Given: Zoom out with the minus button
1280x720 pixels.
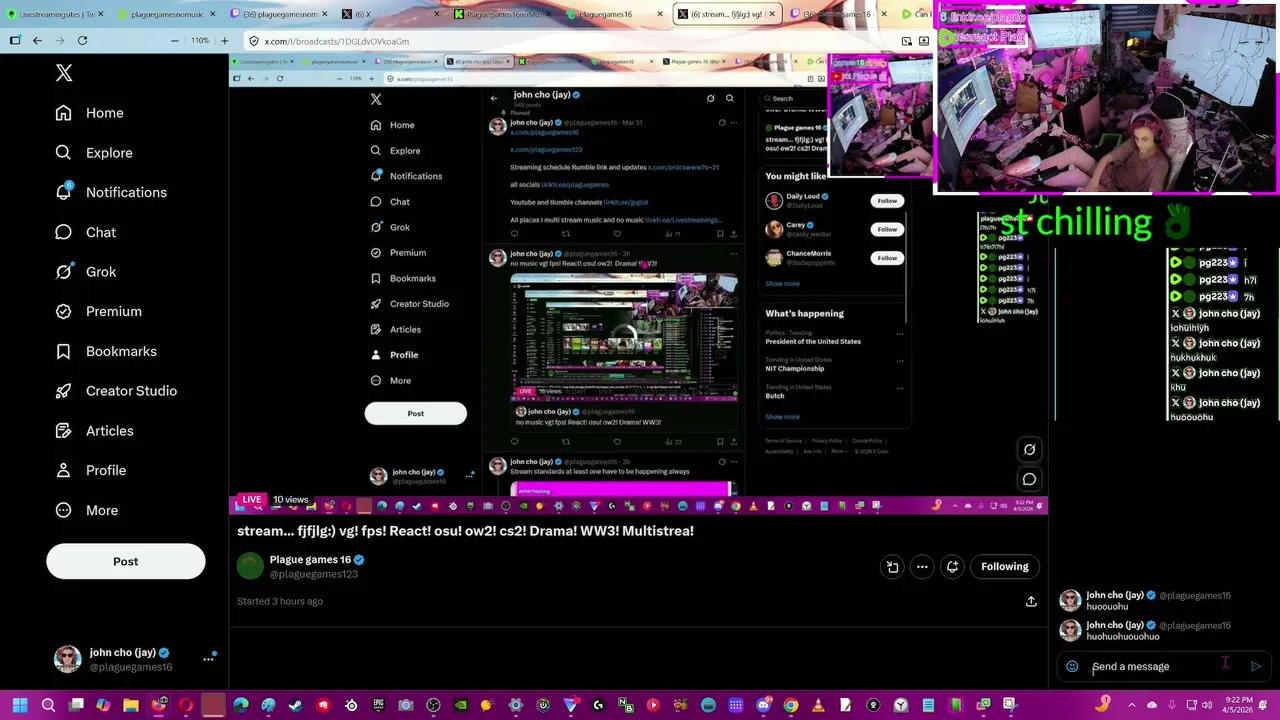Looking at the screenshot, I should coord(175,41).
